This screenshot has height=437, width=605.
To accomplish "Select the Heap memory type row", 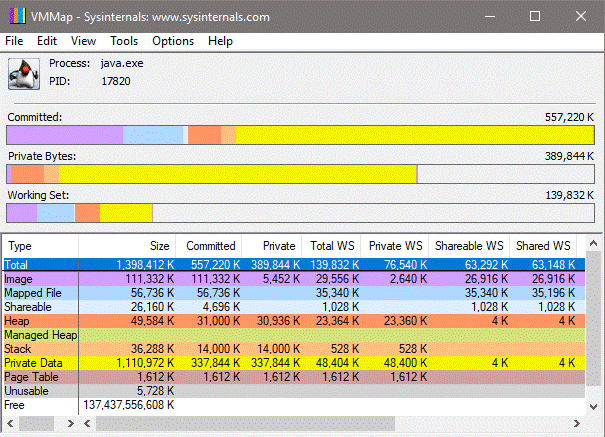I will click(40, 320).
